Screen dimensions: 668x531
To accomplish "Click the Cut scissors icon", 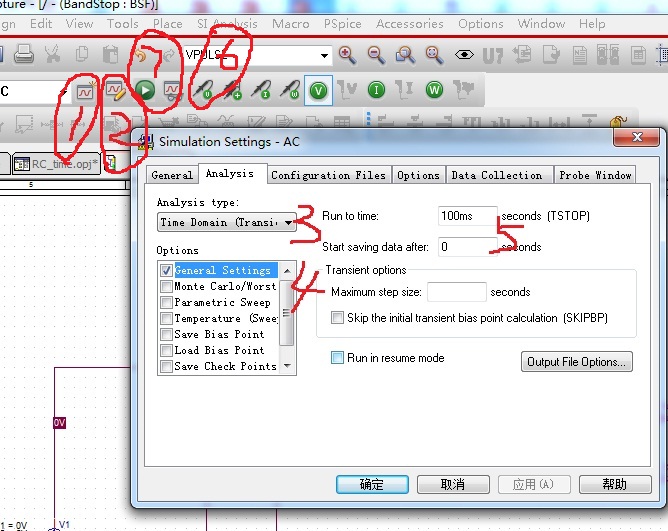I will tap(53, 55).
